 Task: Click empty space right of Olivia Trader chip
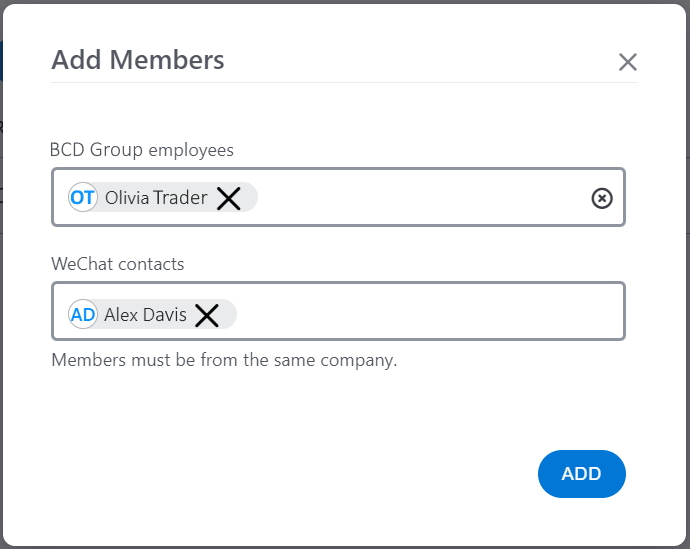(422, 198)
